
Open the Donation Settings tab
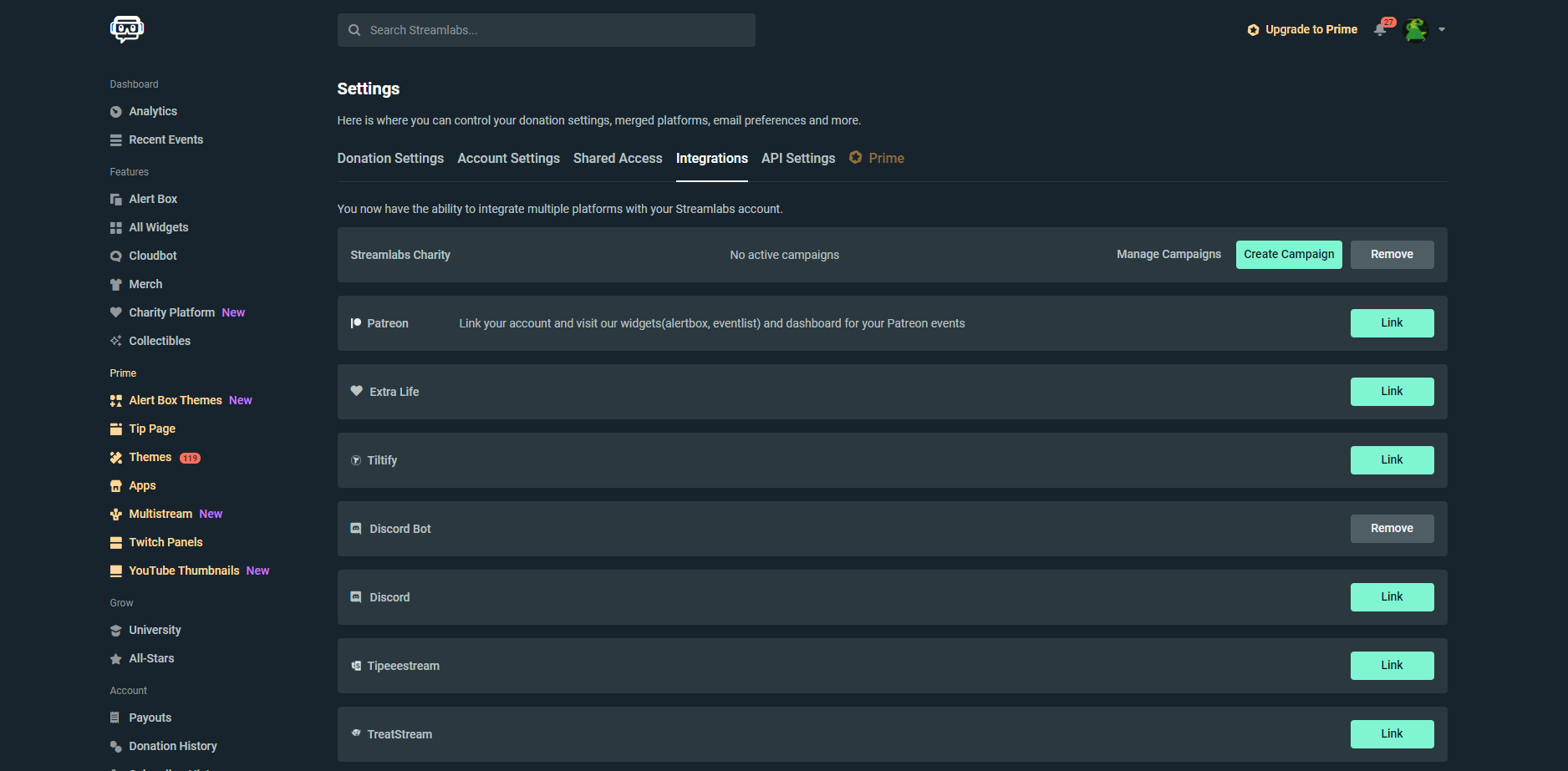click(390, 158)
